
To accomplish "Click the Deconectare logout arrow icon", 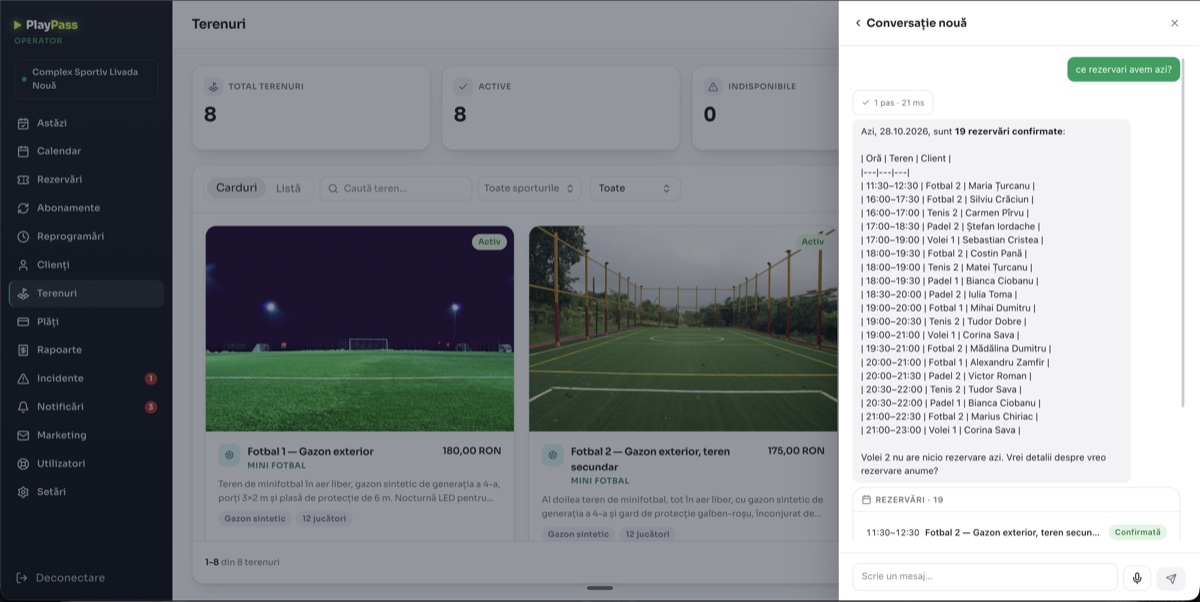I will (x=22, y=578).
